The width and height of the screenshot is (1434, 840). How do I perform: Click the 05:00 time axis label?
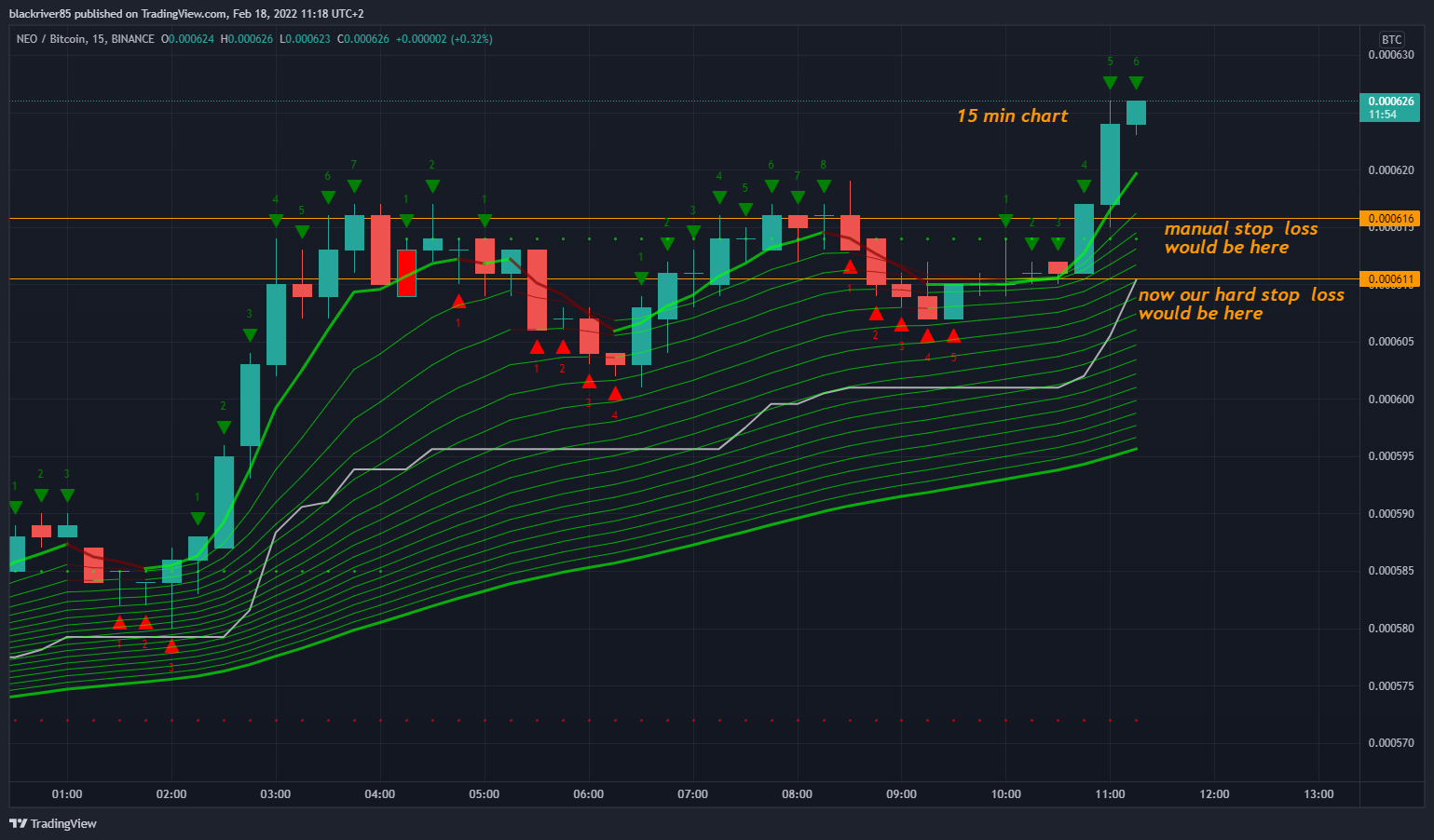click(485, 794)
